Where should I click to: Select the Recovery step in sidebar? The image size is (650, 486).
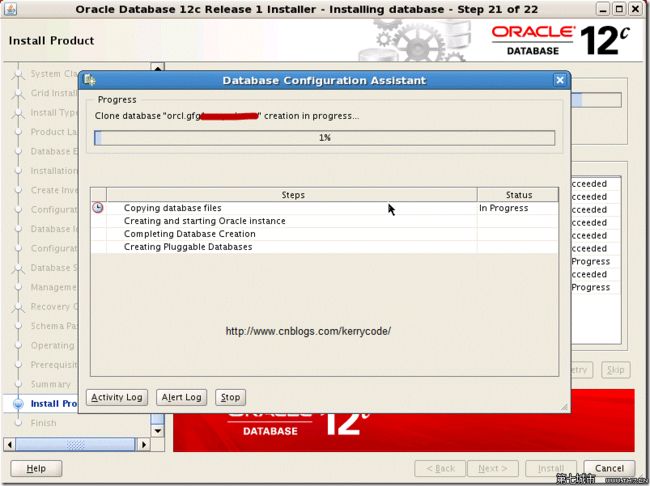point(54,306)
